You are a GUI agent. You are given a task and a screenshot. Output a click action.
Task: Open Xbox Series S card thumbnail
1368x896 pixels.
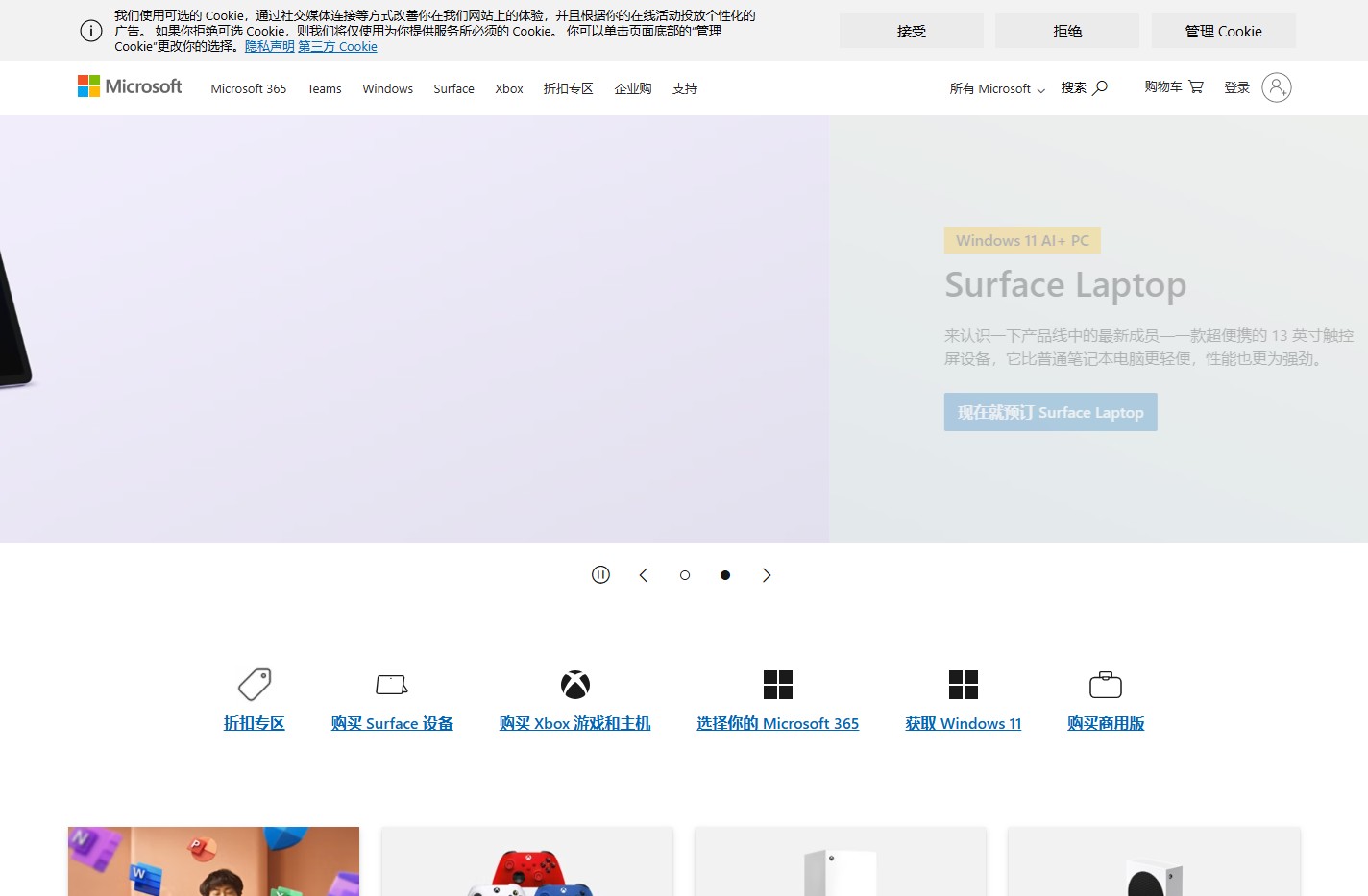(x=1154, y=861)
